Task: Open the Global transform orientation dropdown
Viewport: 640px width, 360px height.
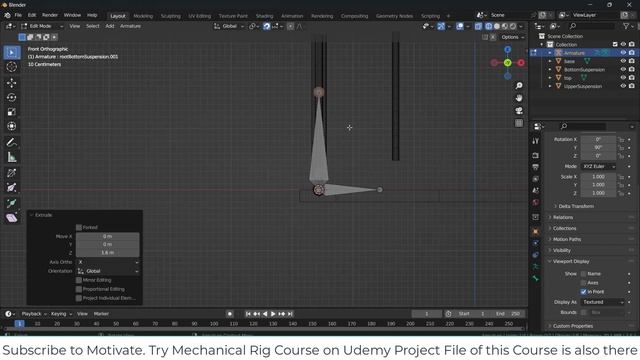Action: pos(229,26)
